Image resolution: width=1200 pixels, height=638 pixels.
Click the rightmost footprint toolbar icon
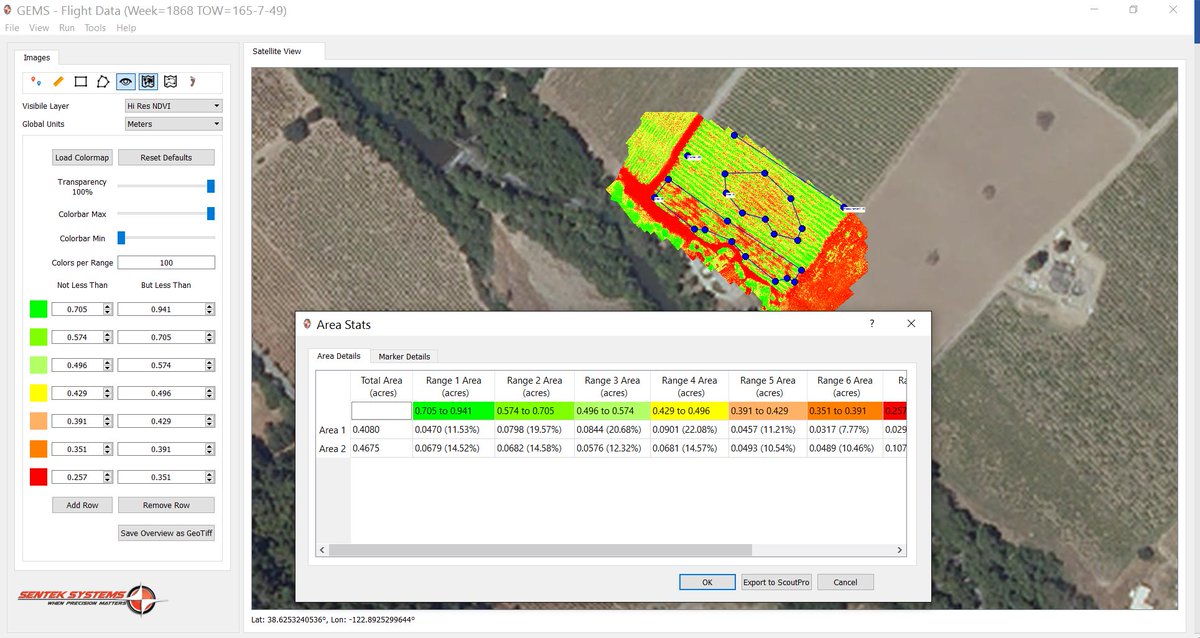193,82
